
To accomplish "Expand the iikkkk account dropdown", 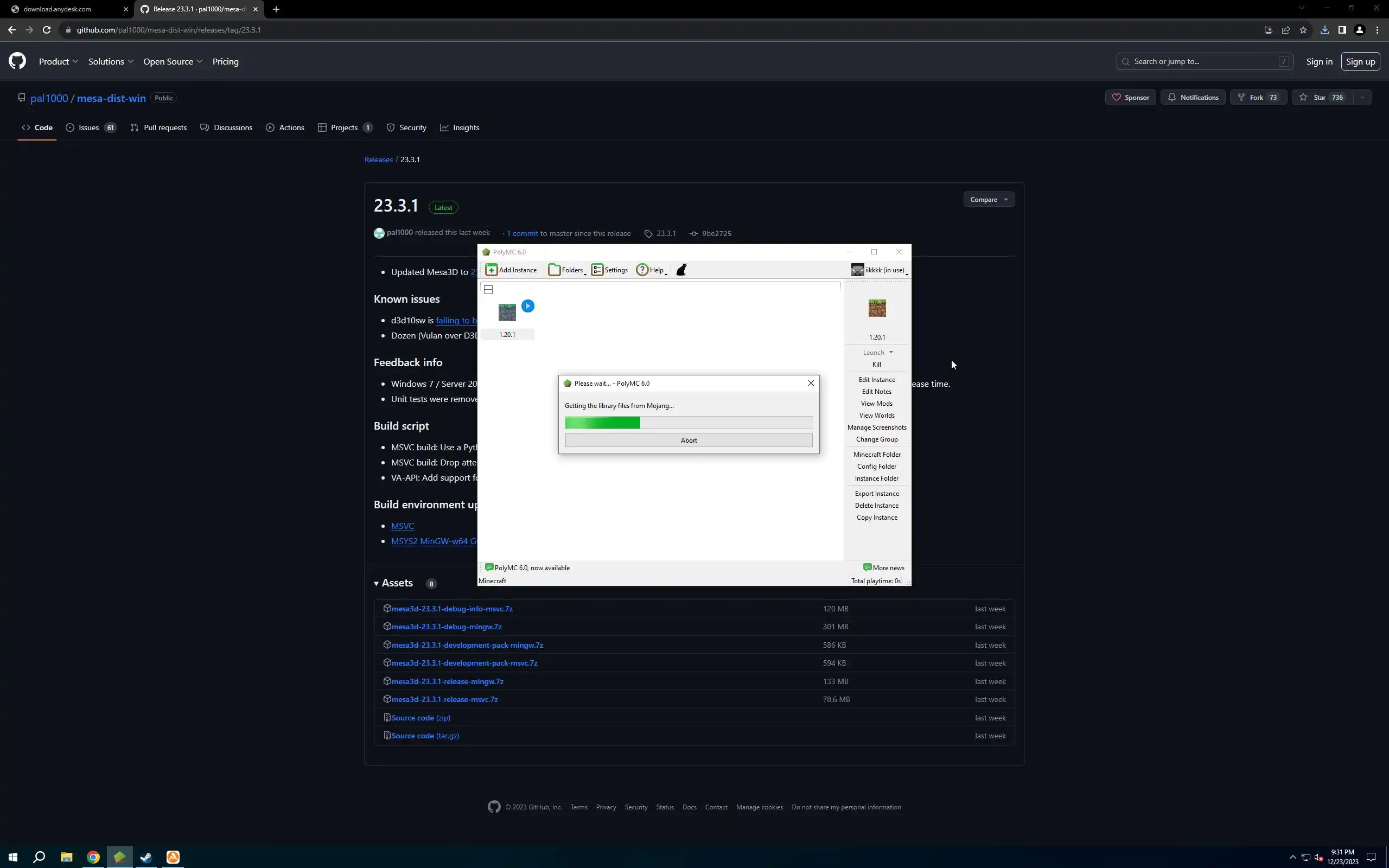I will [x=880, y=270].
